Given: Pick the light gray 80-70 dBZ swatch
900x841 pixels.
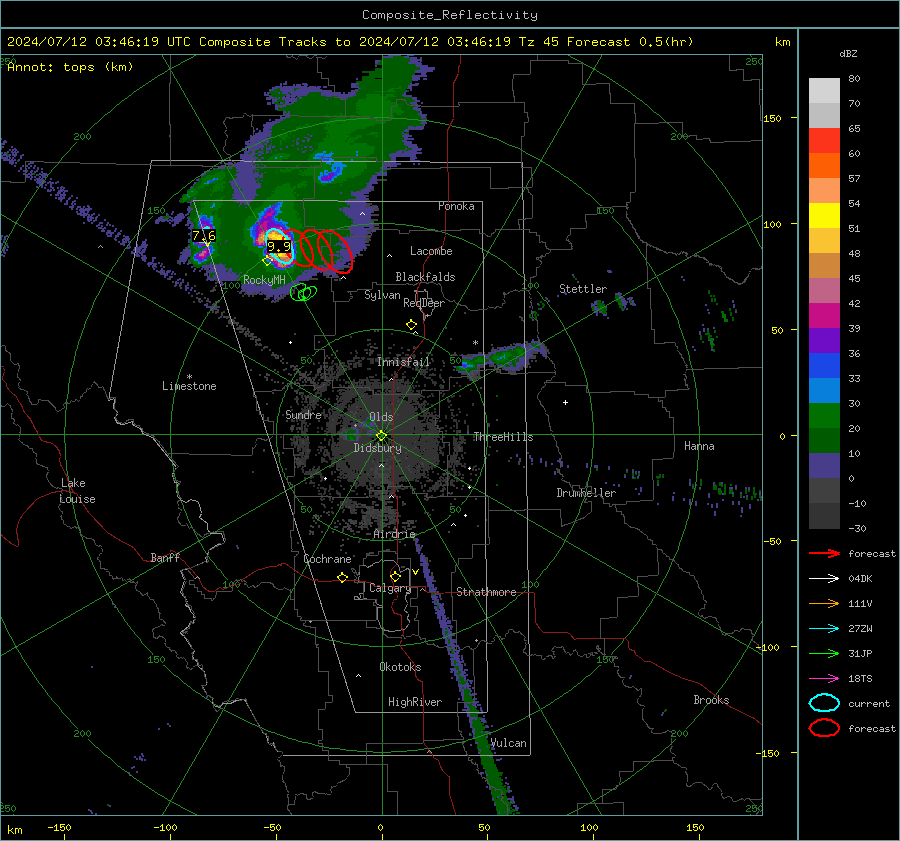Looking at the screenshot, I should (824, 91).
